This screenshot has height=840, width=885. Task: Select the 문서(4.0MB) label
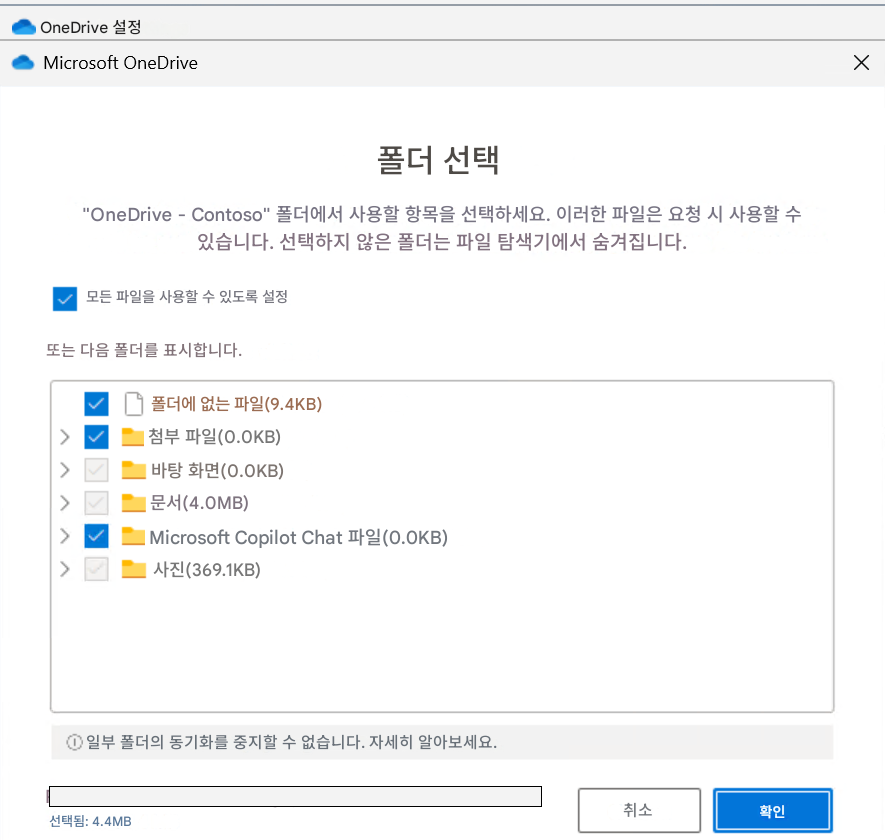click(x=199, y=502)
